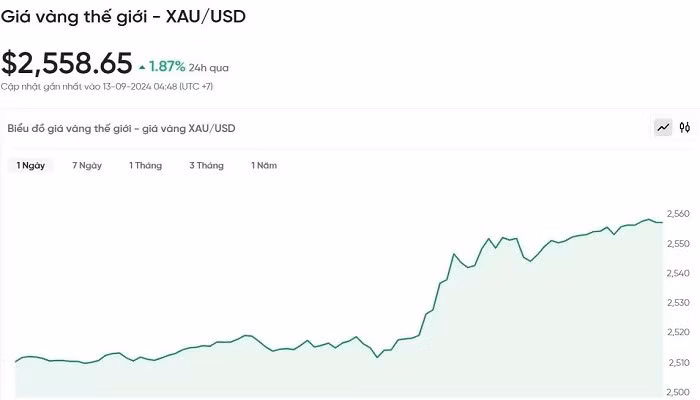Click the 2,560 y-axis label
The width and height of the screenshot is (700, 400).
click(677, 214)
